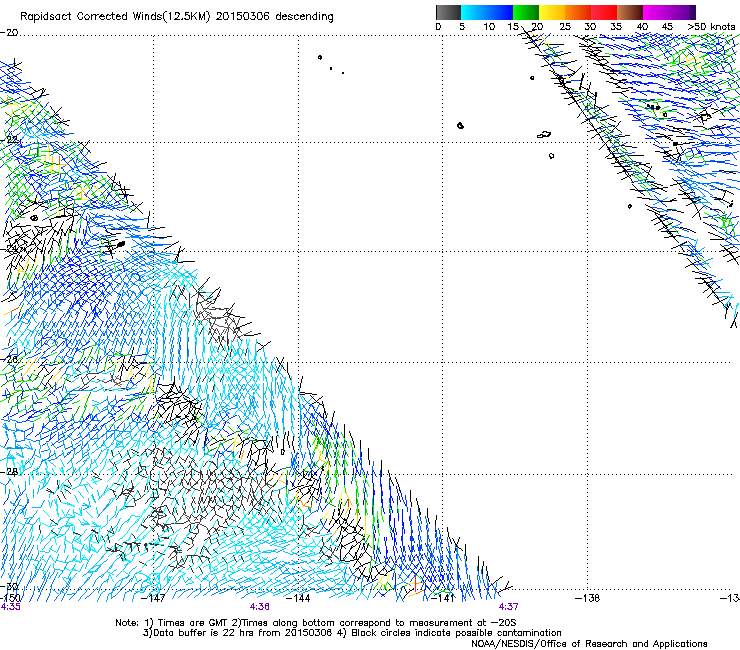740x650 pixels.
Task: Click the red 30-35 knots legend swatch
Action: [604, 12]
